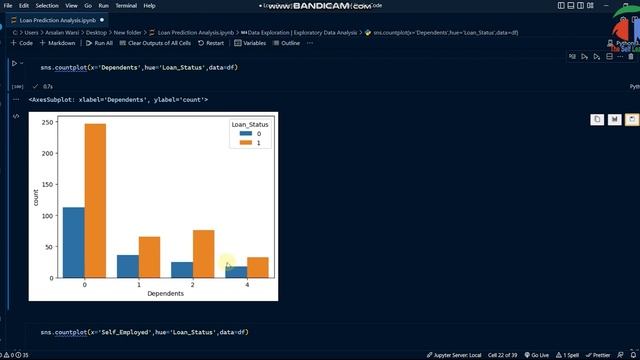Execute Cell and Below icon in cell toolbar
Viewport: 640px width, 360px height.
[597, 57]
